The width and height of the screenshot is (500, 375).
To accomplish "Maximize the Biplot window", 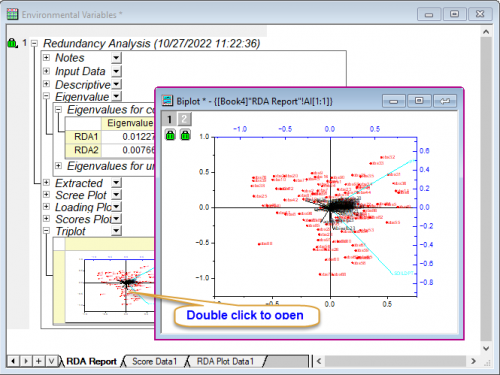I will click(419, 101).
